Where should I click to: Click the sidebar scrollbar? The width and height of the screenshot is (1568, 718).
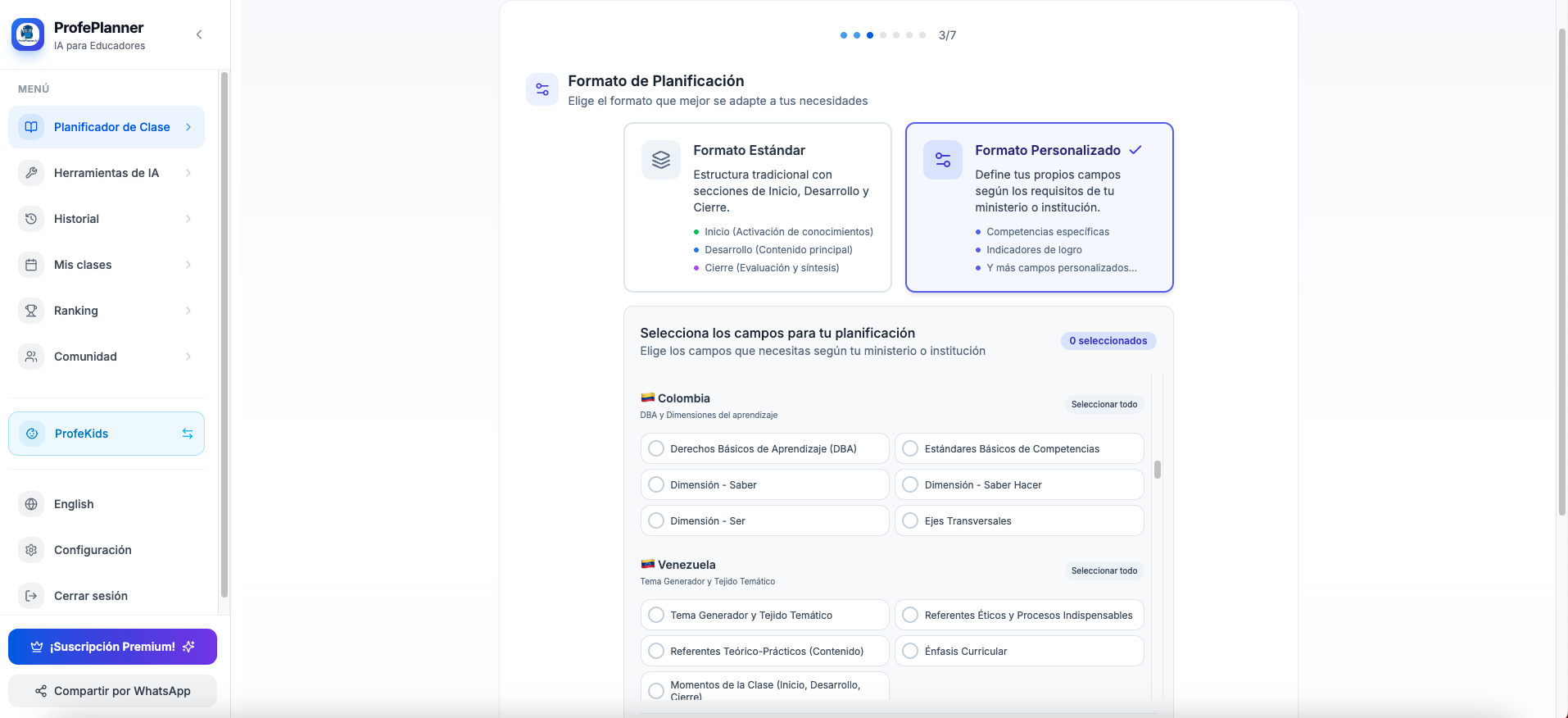[224, 334]
